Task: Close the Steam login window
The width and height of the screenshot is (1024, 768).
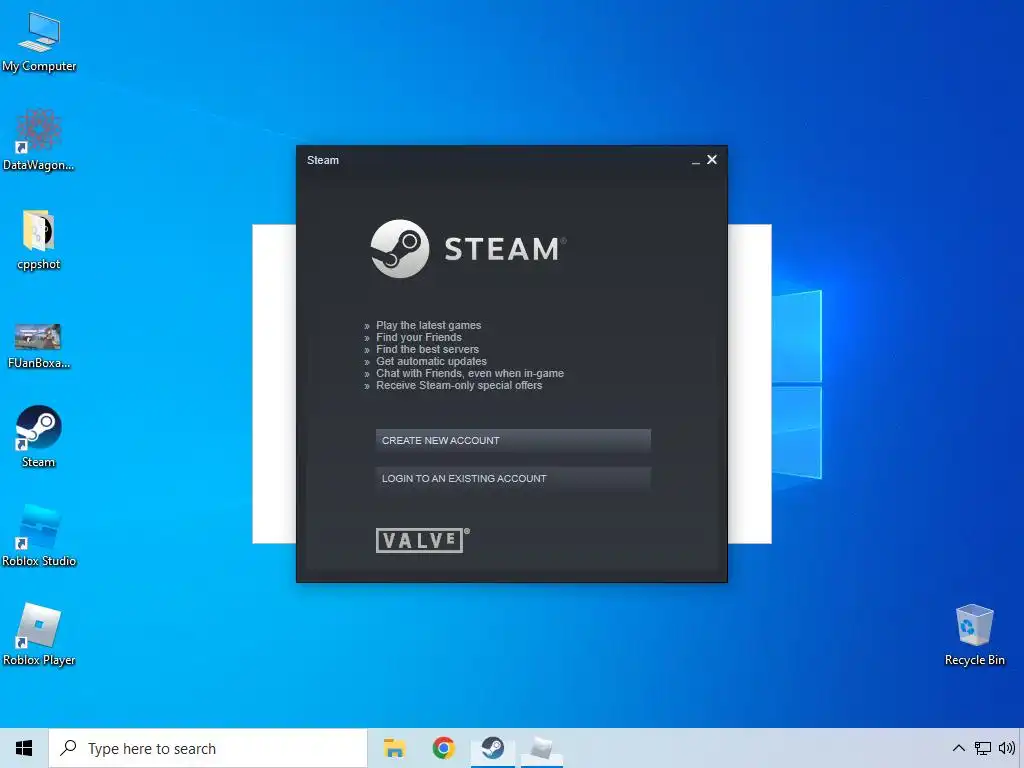Action: [x=712, y=159]
